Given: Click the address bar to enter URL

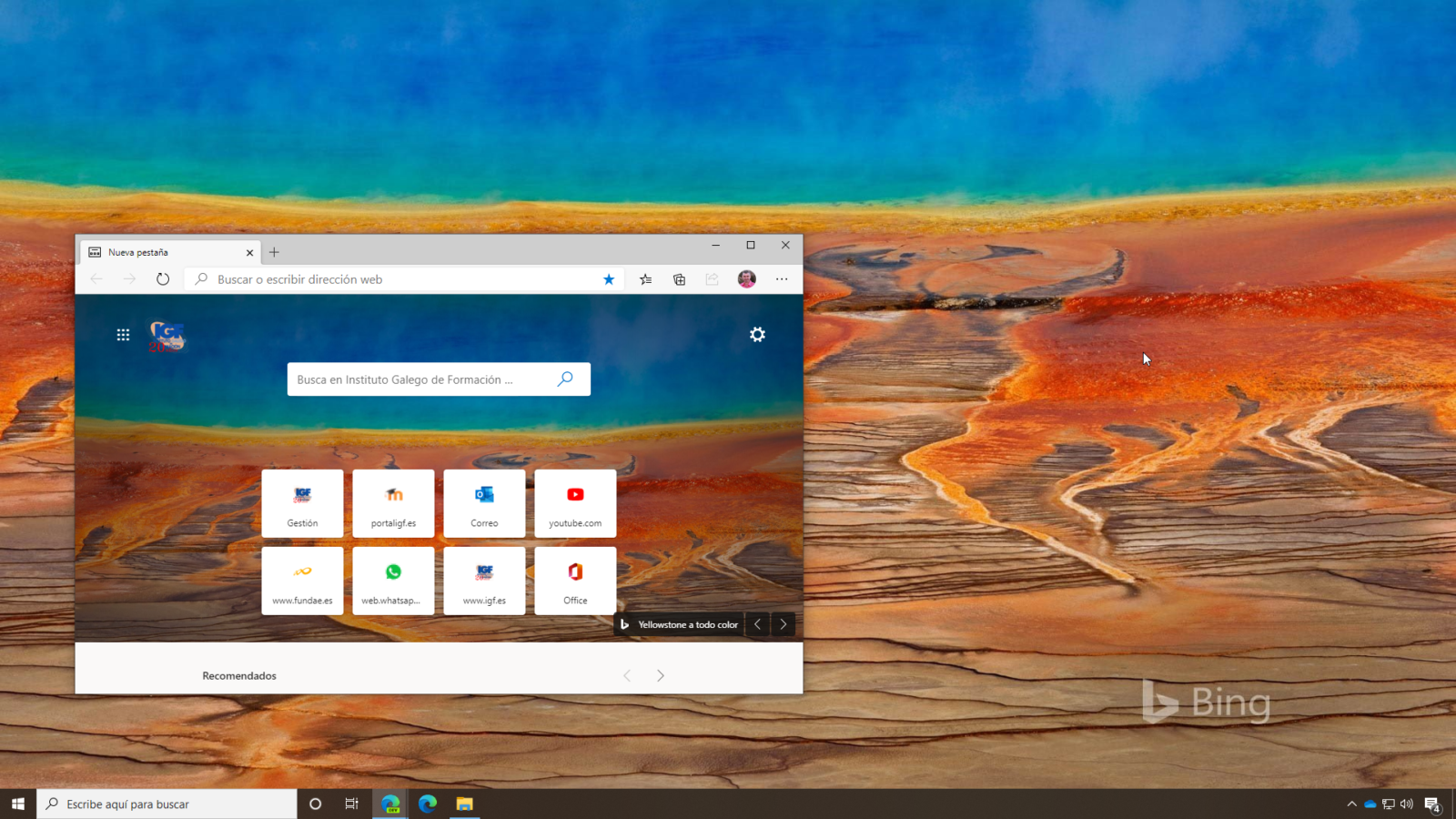Looking at the screenshot, I should (400, 279).
